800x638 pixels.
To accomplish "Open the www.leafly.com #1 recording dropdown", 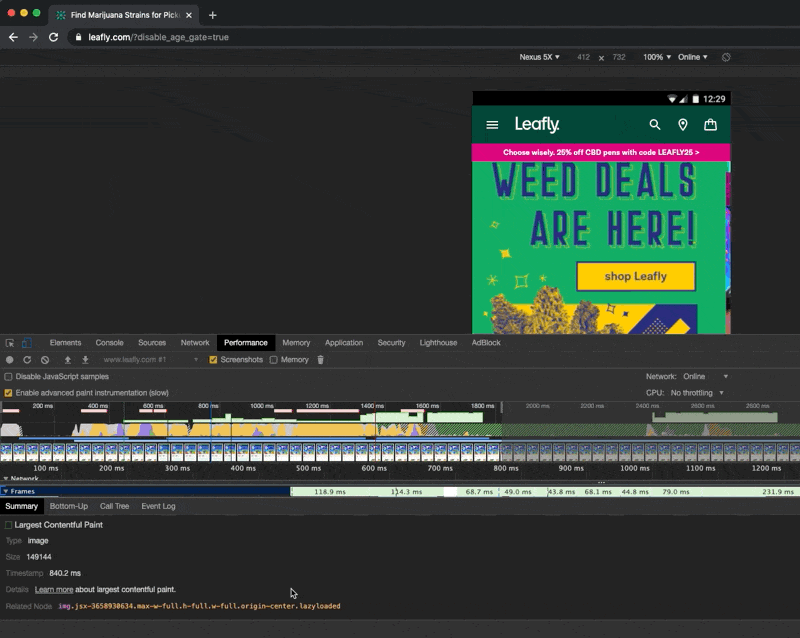I will (150, 360).
